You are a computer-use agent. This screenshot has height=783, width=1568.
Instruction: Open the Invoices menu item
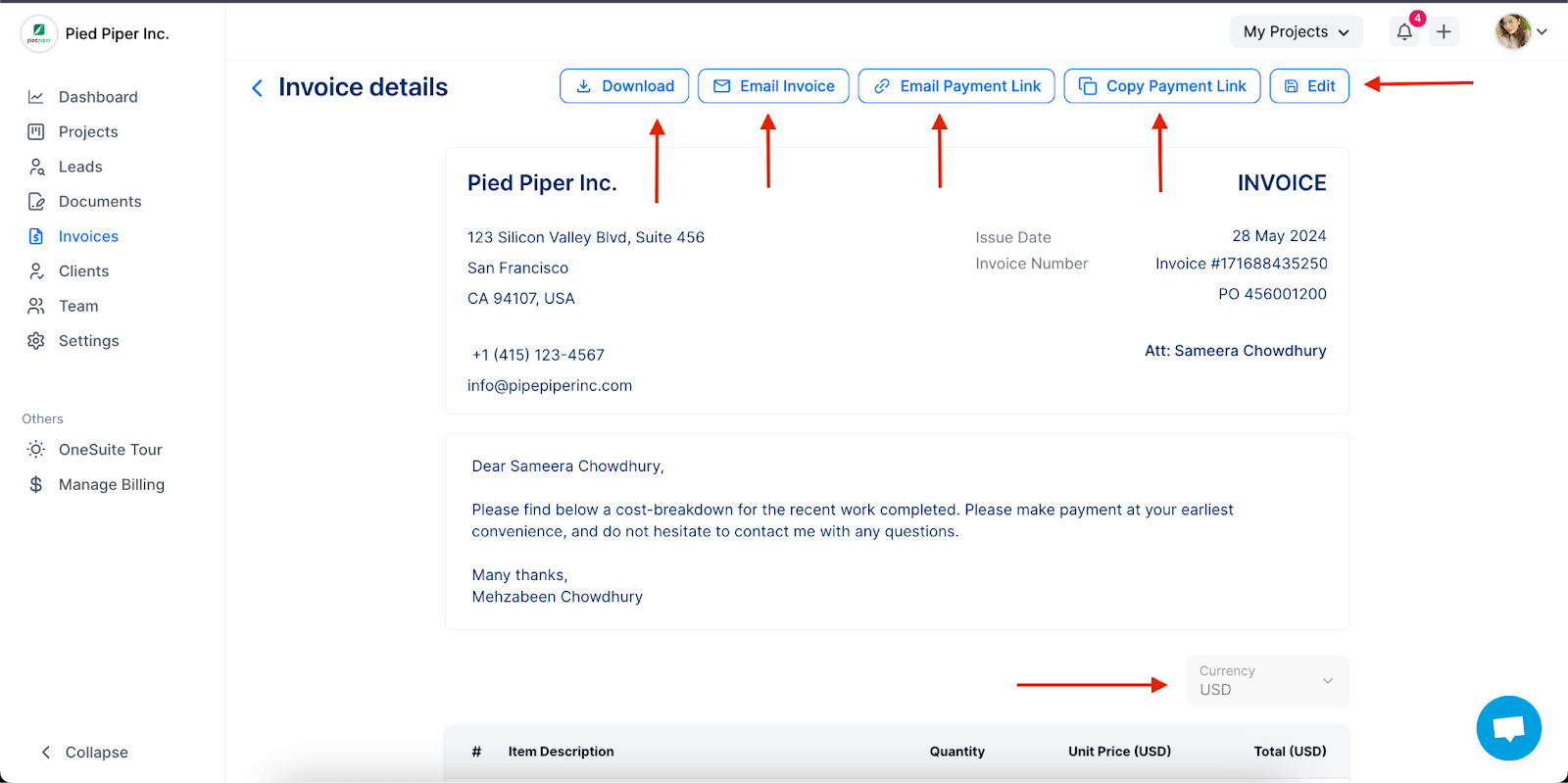tap(88, 236)
